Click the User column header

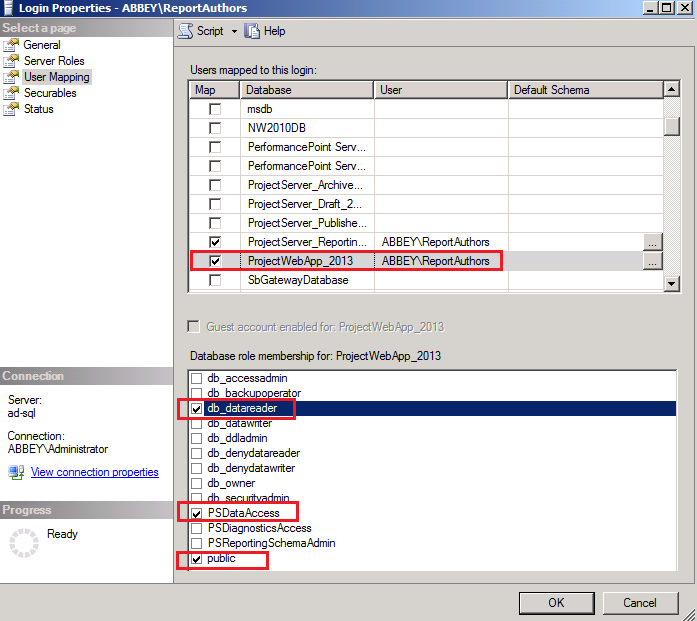[441, 90]
